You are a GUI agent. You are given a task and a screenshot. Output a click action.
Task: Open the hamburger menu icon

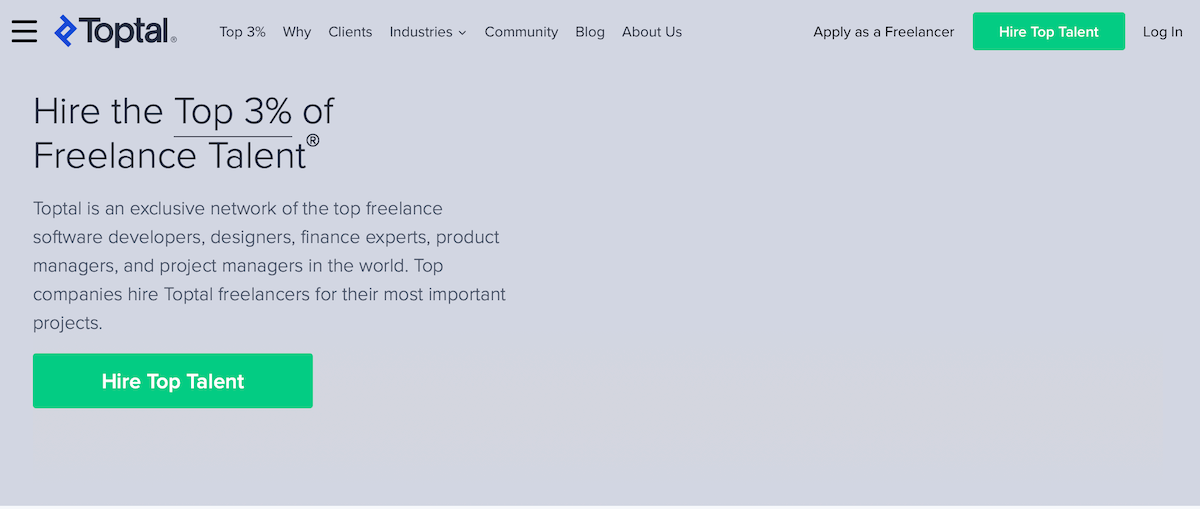pos(24,32)
